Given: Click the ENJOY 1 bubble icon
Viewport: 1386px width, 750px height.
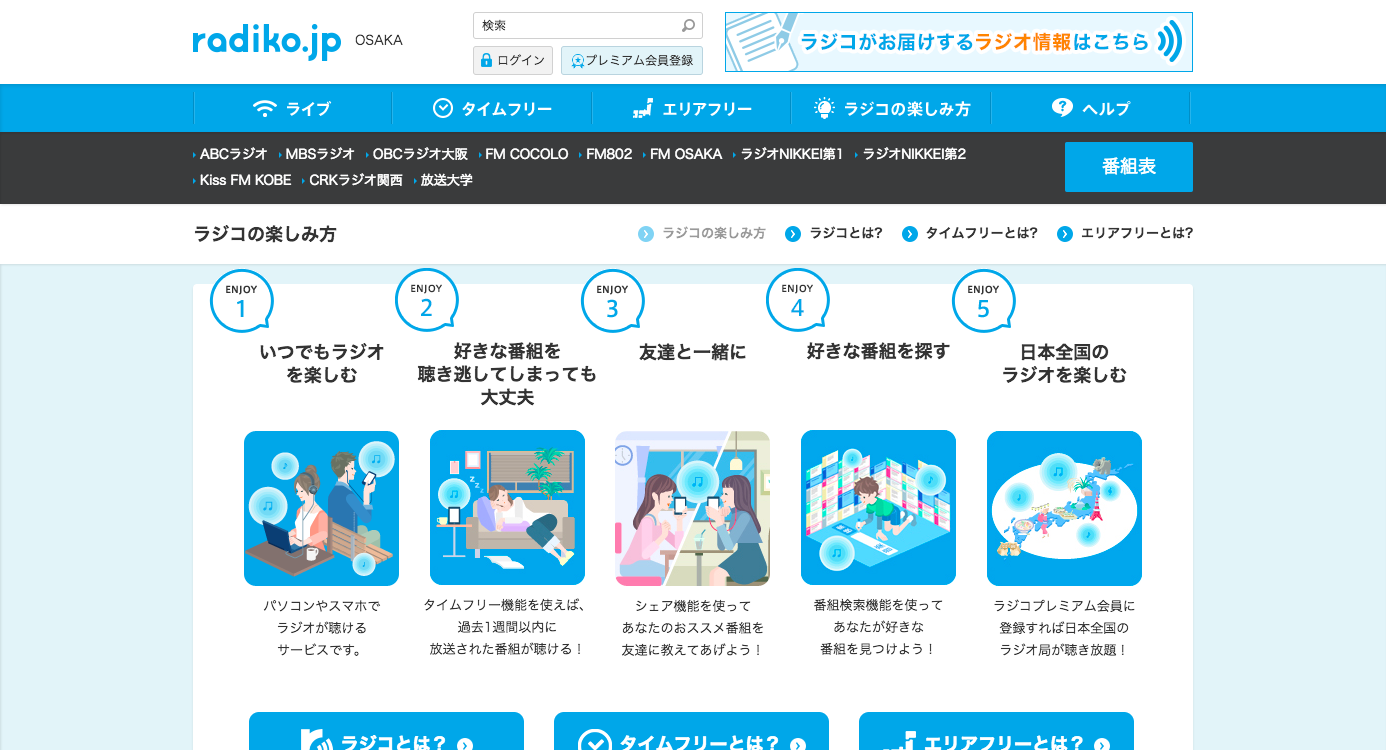Looking at the screenshot, I should coord(241,301).
